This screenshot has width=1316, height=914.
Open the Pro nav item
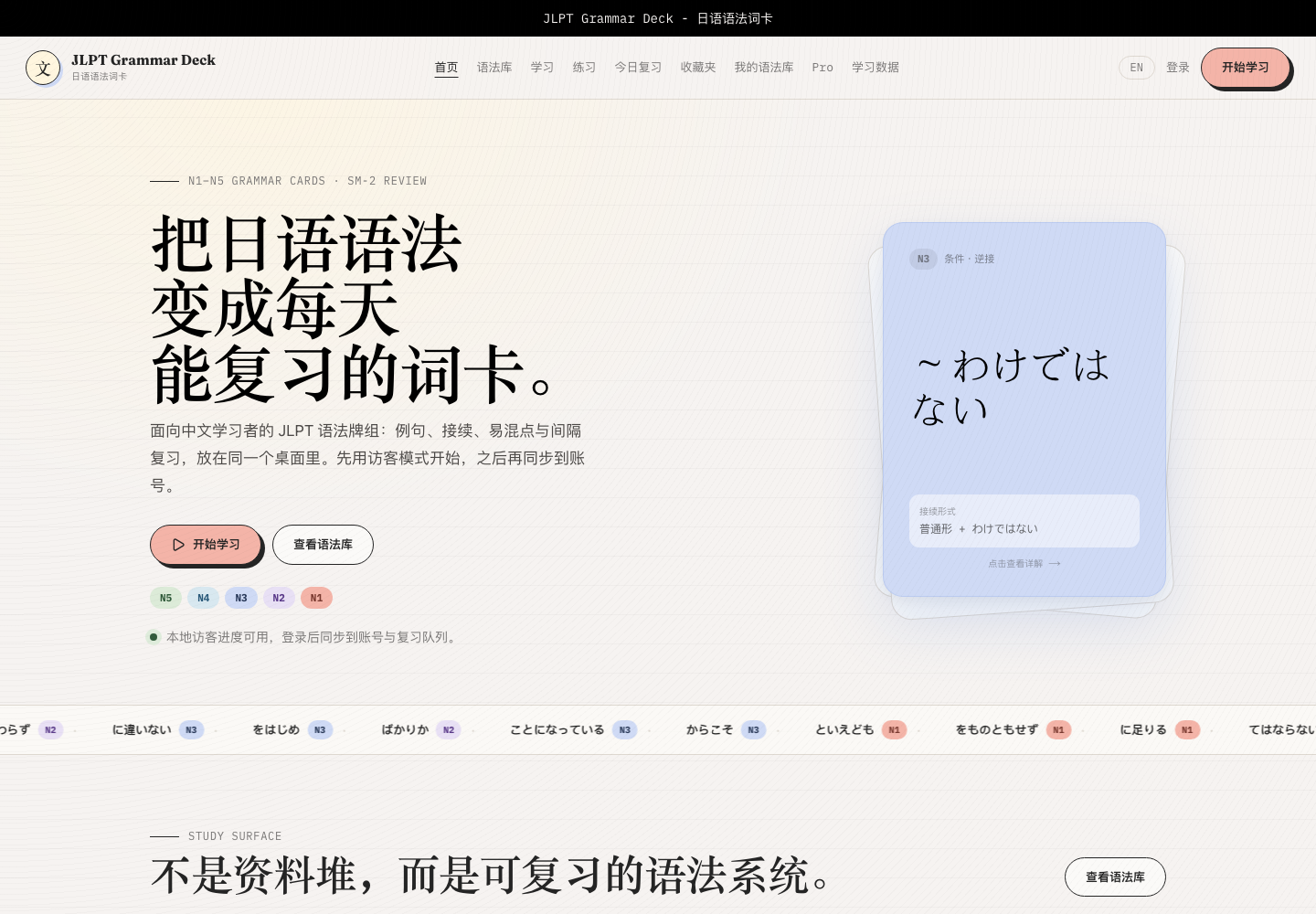pos(822,68)
